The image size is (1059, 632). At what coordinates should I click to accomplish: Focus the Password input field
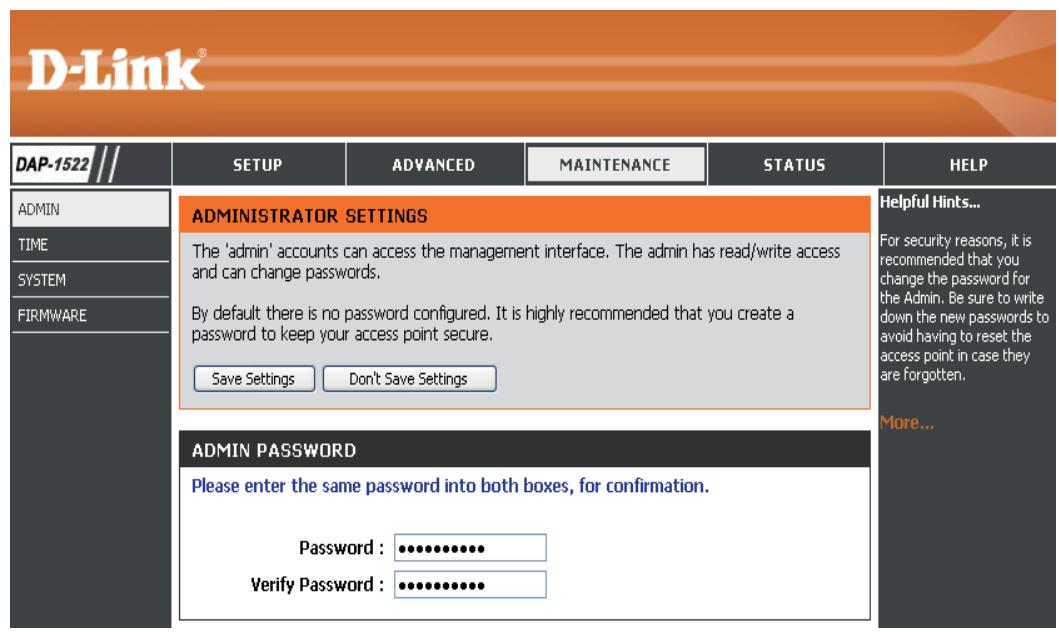(470, 548)
